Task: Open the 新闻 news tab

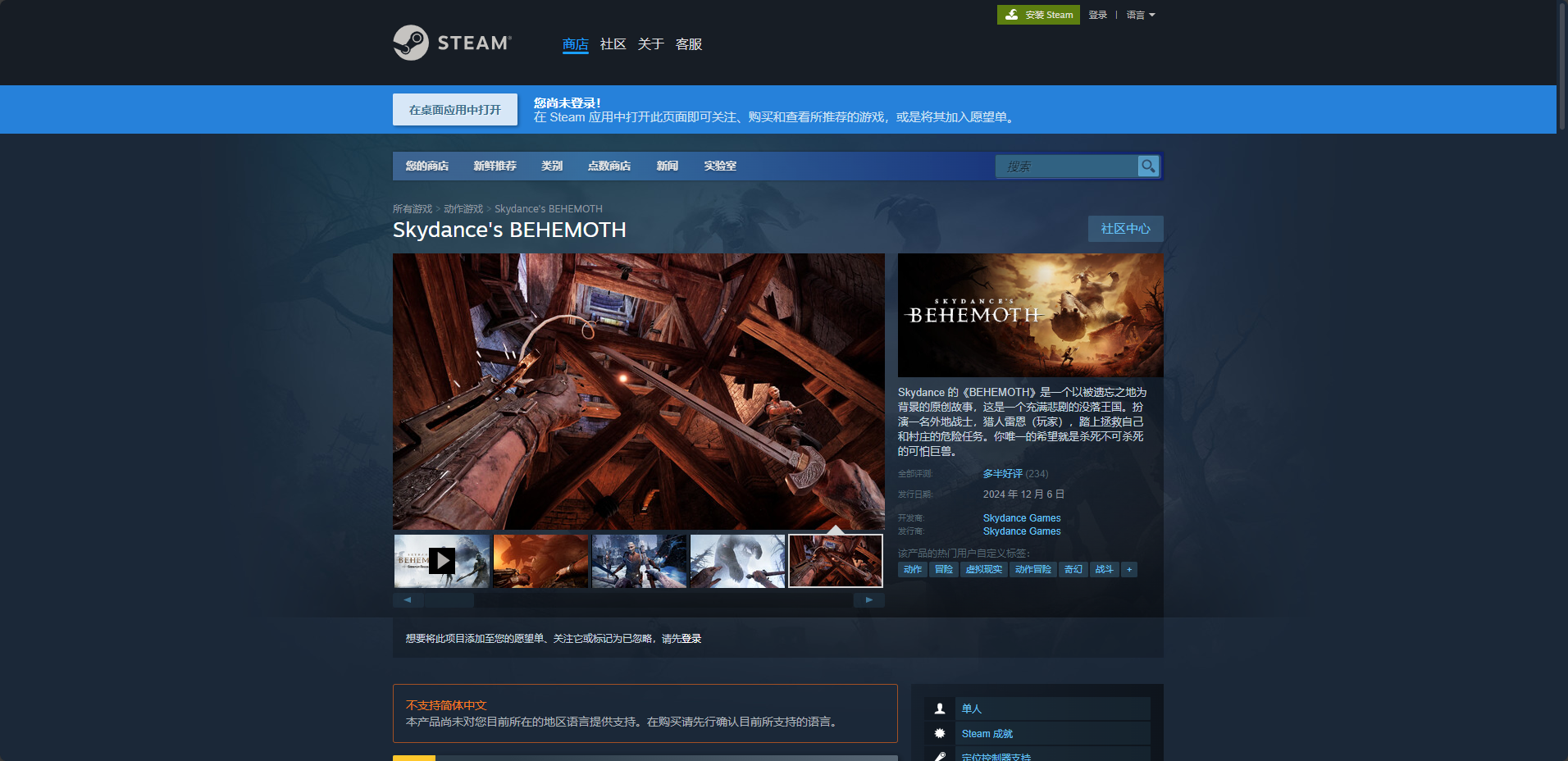Action: [x=668, y=166]
